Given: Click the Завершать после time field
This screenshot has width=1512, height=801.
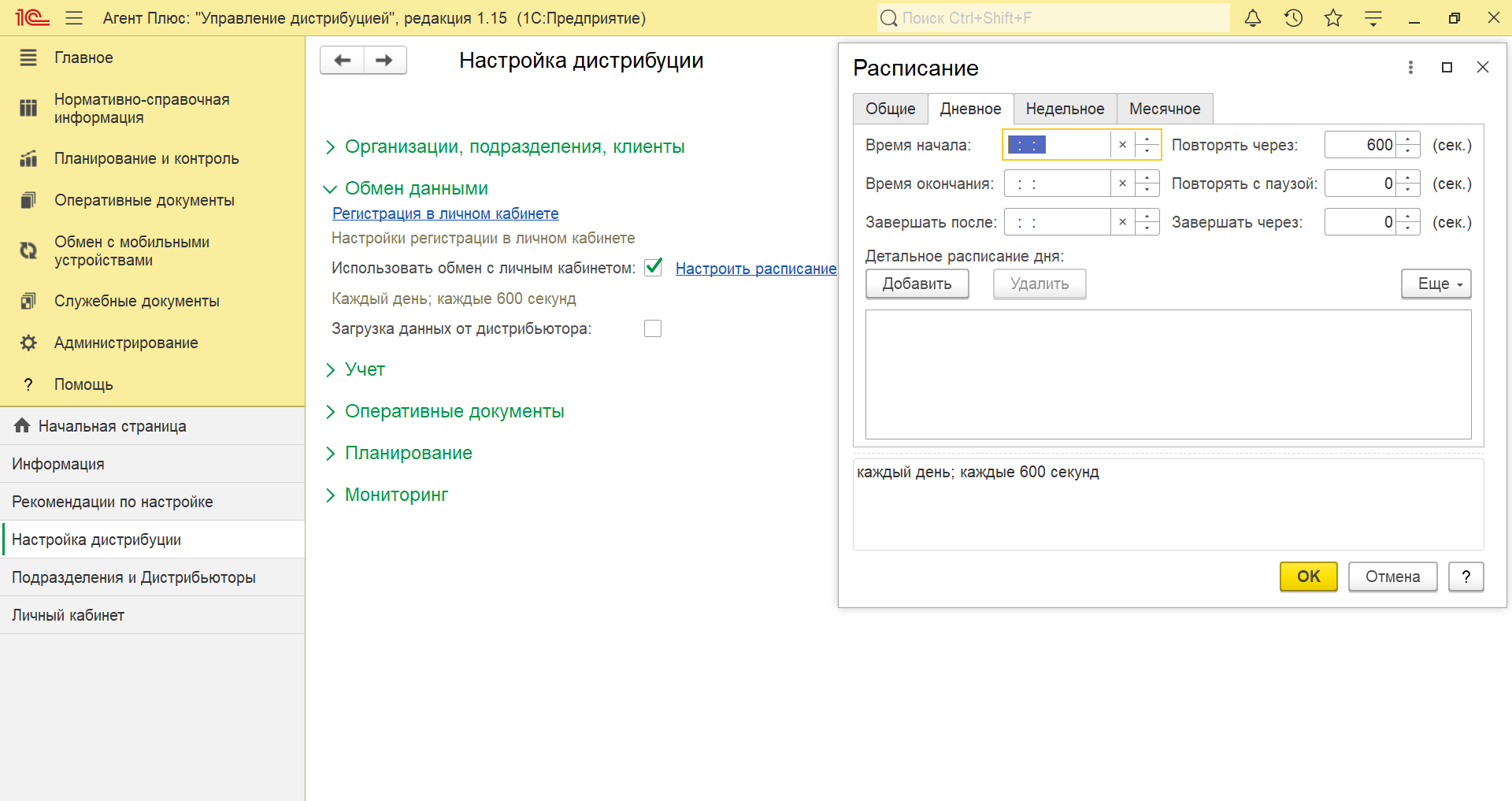Looking at the screenshot, I should coord(1058,222).
